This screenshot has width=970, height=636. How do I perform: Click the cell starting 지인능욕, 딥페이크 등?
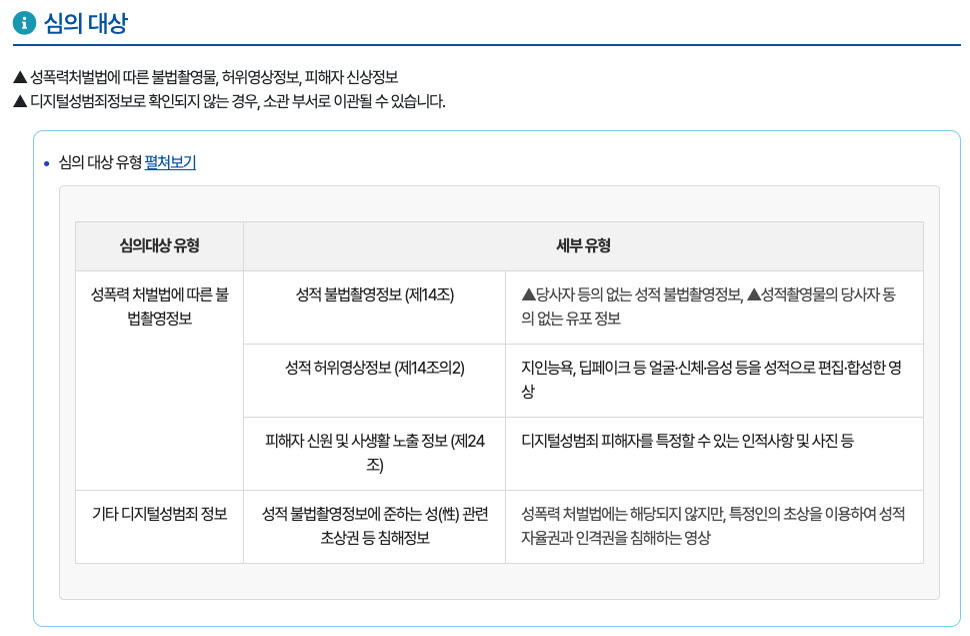tap(715, 380)
